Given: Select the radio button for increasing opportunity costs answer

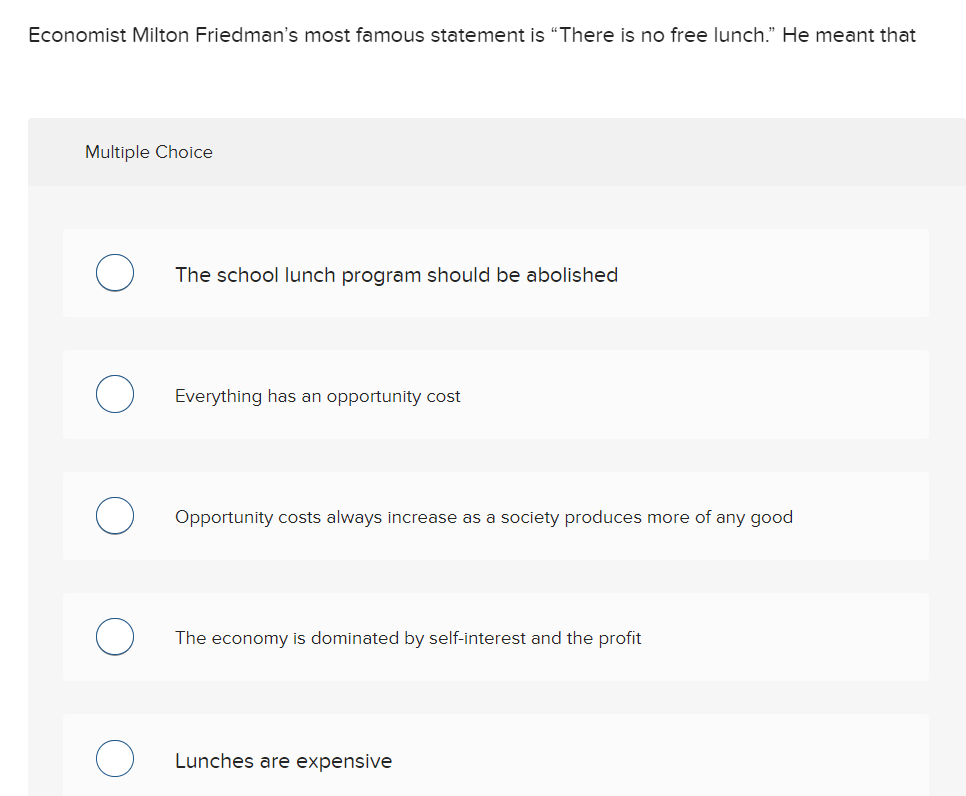Looking at the screenshot, I should [114, 515].
